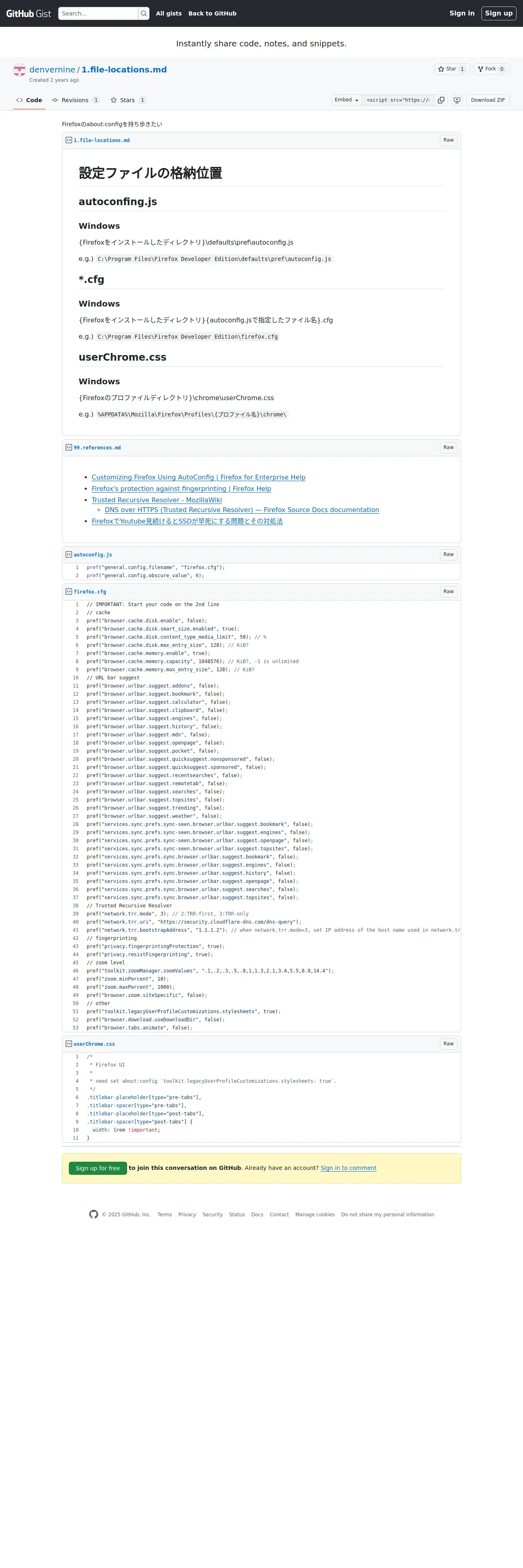Click the file icon beside firefox.cfg
Screen dimensions: 523x1568
69,592
